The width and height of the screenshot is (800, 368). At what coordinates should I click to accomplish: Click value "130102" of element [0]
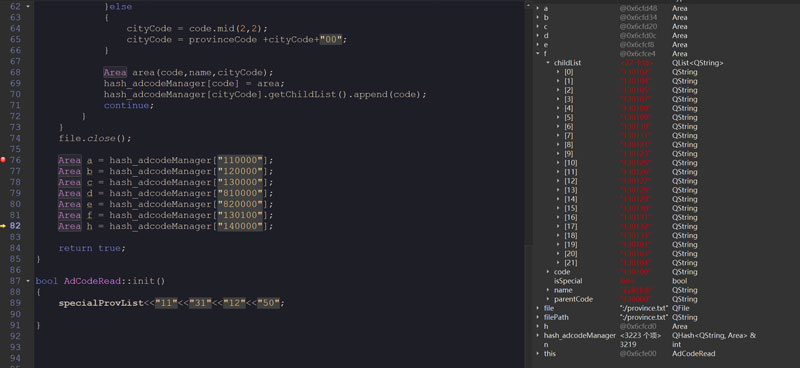(635, 72)
